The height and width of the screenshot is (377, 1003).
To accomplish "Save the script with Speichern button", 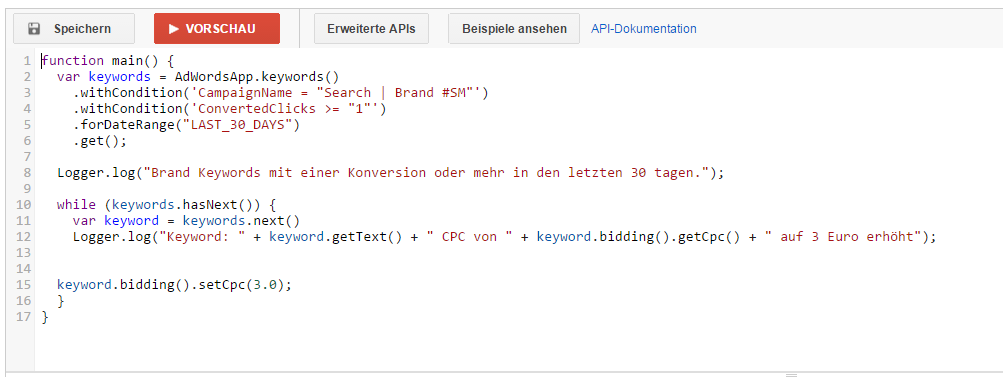I will coord(74,29).
